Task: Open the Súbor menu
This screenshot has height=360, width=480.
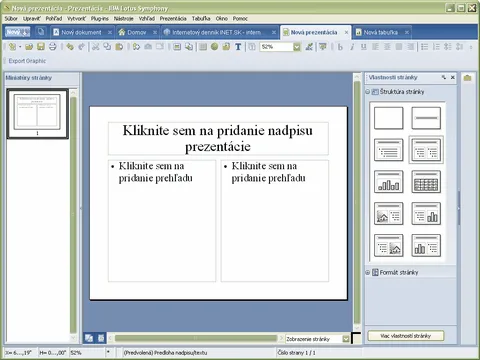Action: click(11, 18)
